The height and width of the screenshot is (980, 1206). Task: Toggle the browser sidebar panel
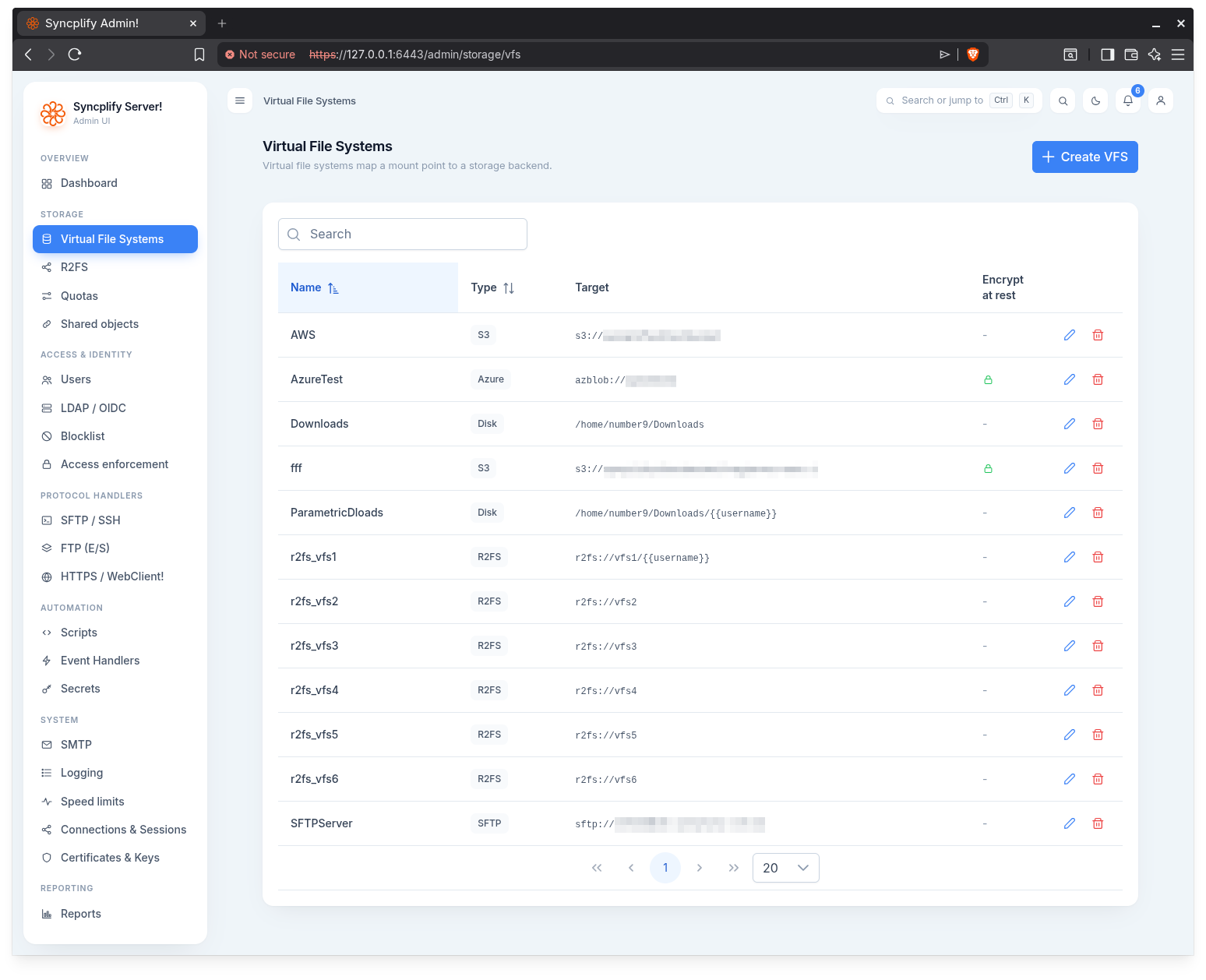[1107, 55]
